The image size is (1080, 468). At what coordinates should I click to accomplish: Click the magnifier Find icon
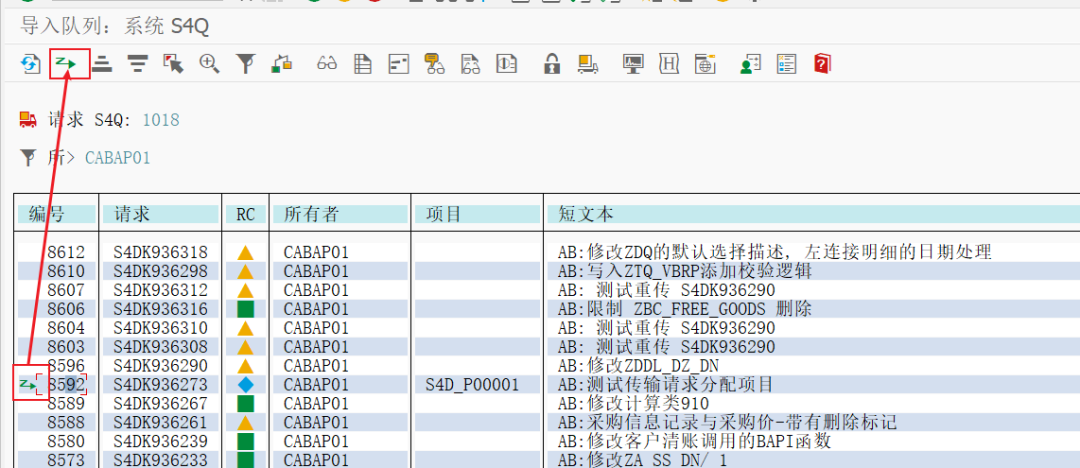[209, 64]
